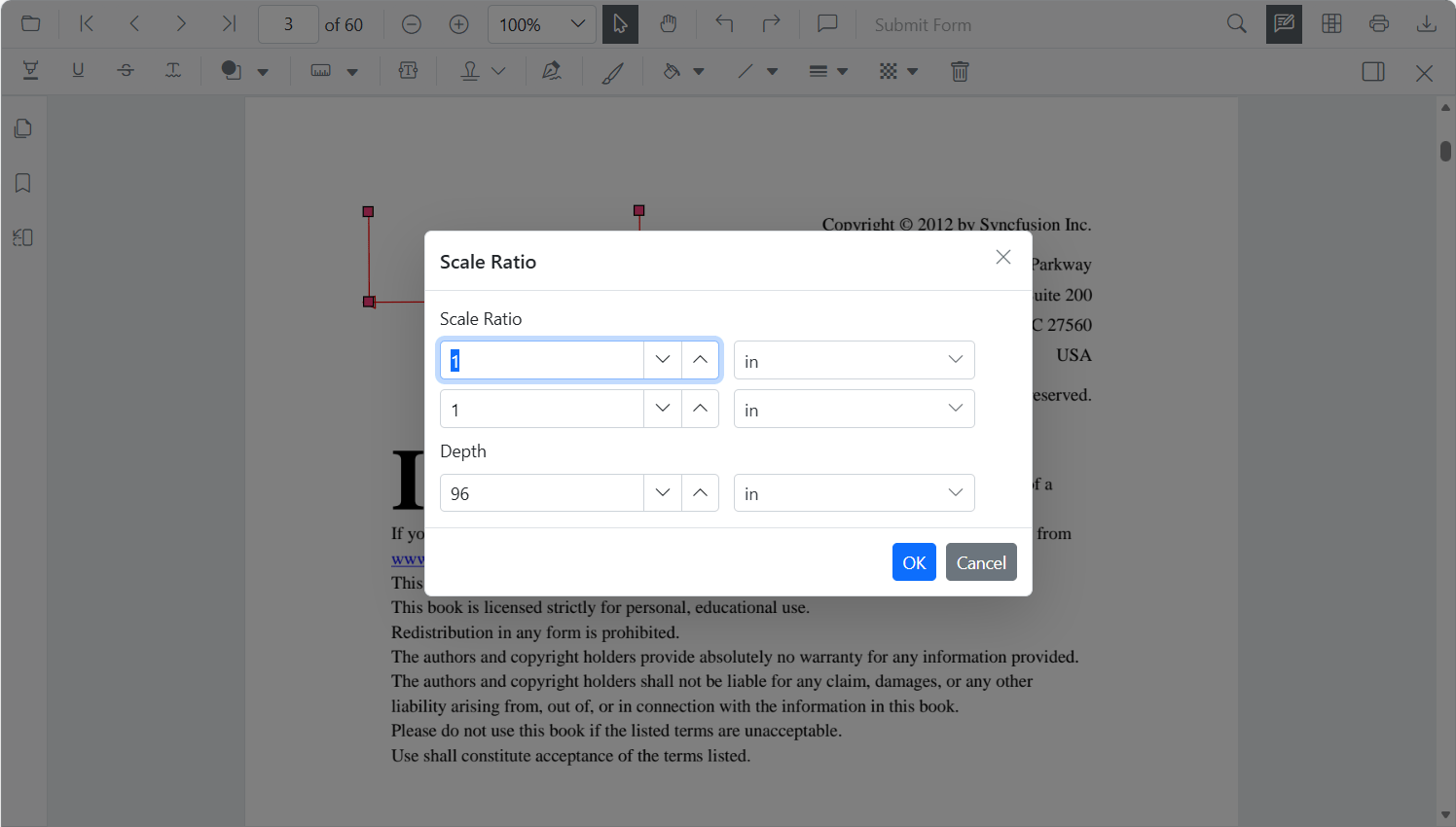Click the Print icon
The width and height of the screenshot is (1456, 827).
click(1378, 24)
